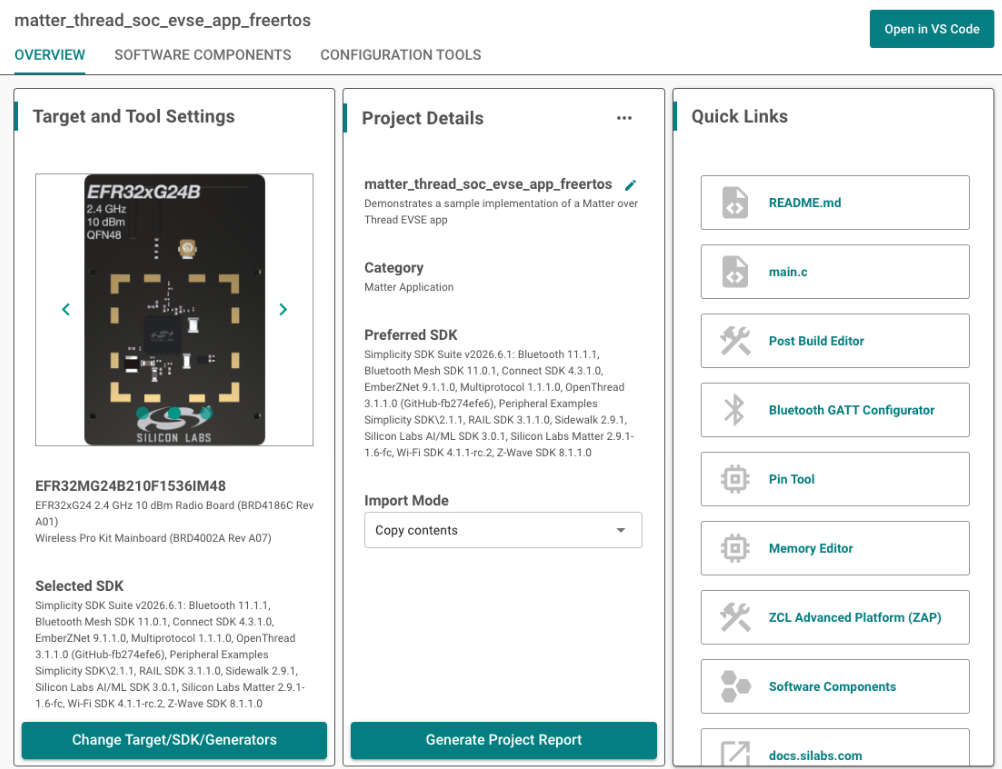The height and width of the screenshot is (769, 1002).
Task: Open the Memory Editor link
Action: tap(835, 548)
